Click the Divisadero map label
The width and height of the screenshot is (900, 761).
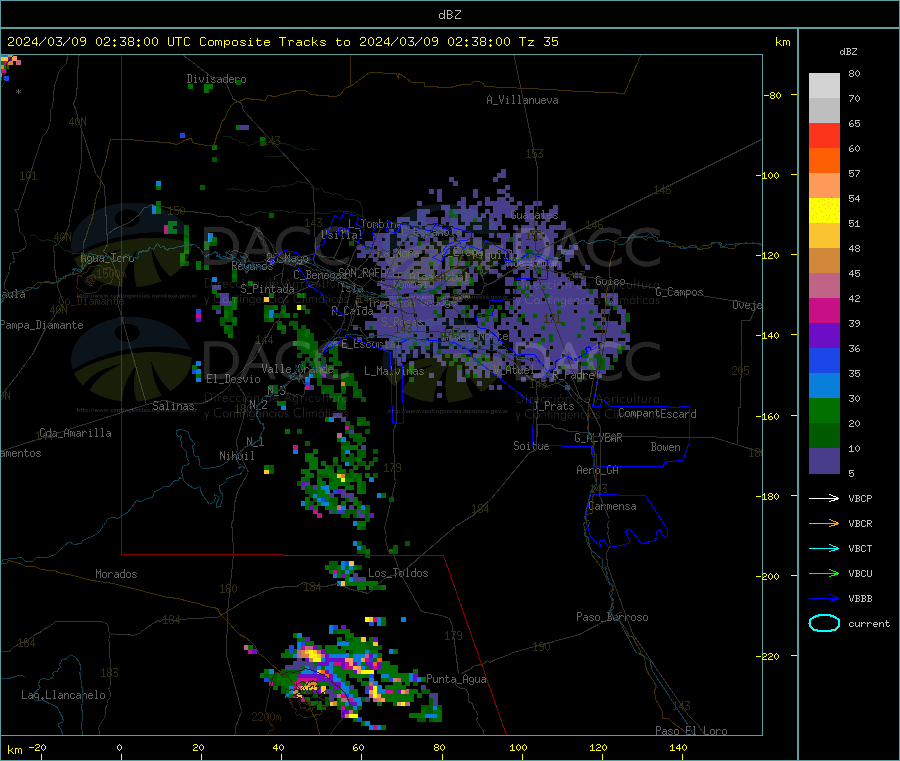(216, 79)
